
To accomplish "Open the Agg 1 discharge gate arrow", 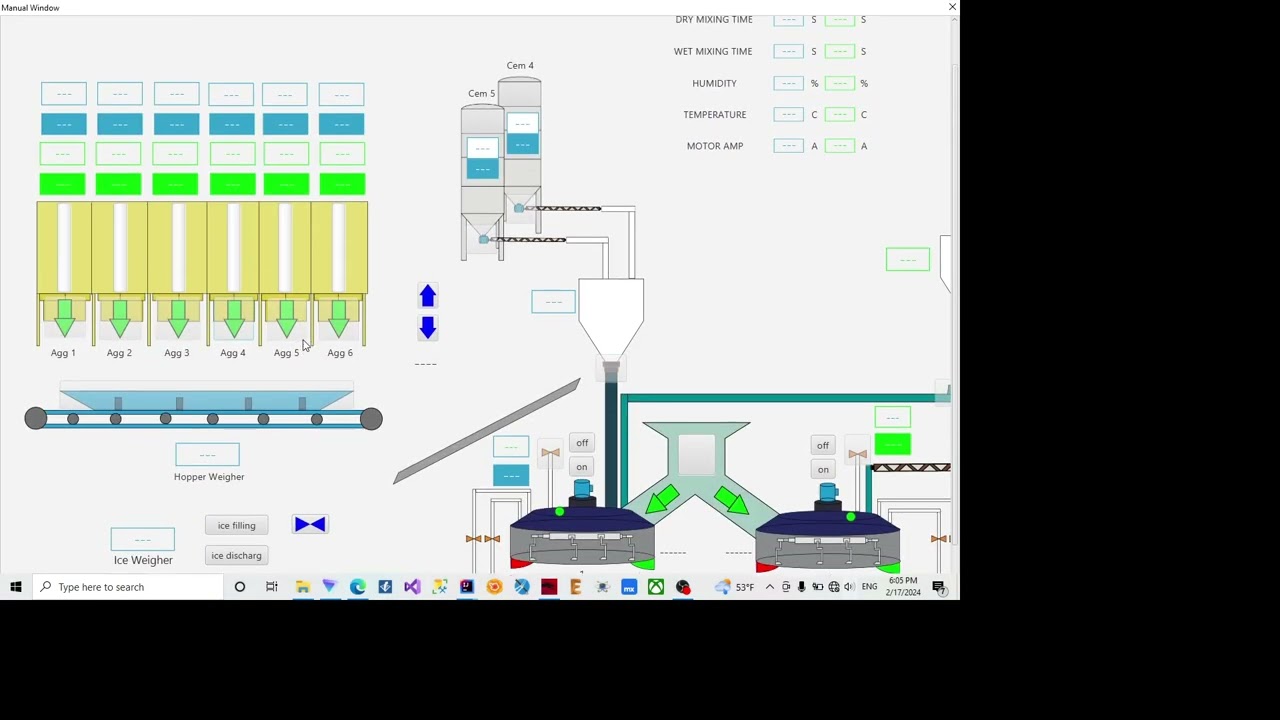I will pyautogui.click(x=64, y=318).
